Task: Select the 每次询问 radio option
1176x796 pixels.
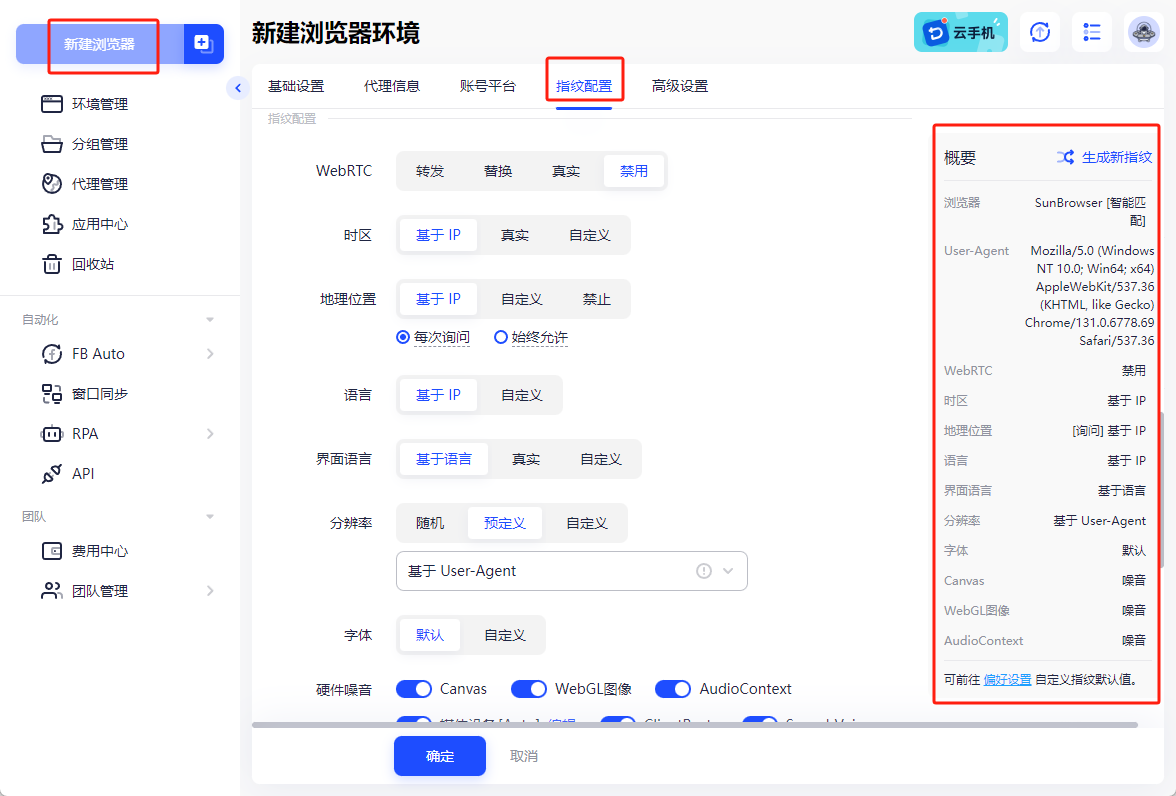Action: pos(404,337)
